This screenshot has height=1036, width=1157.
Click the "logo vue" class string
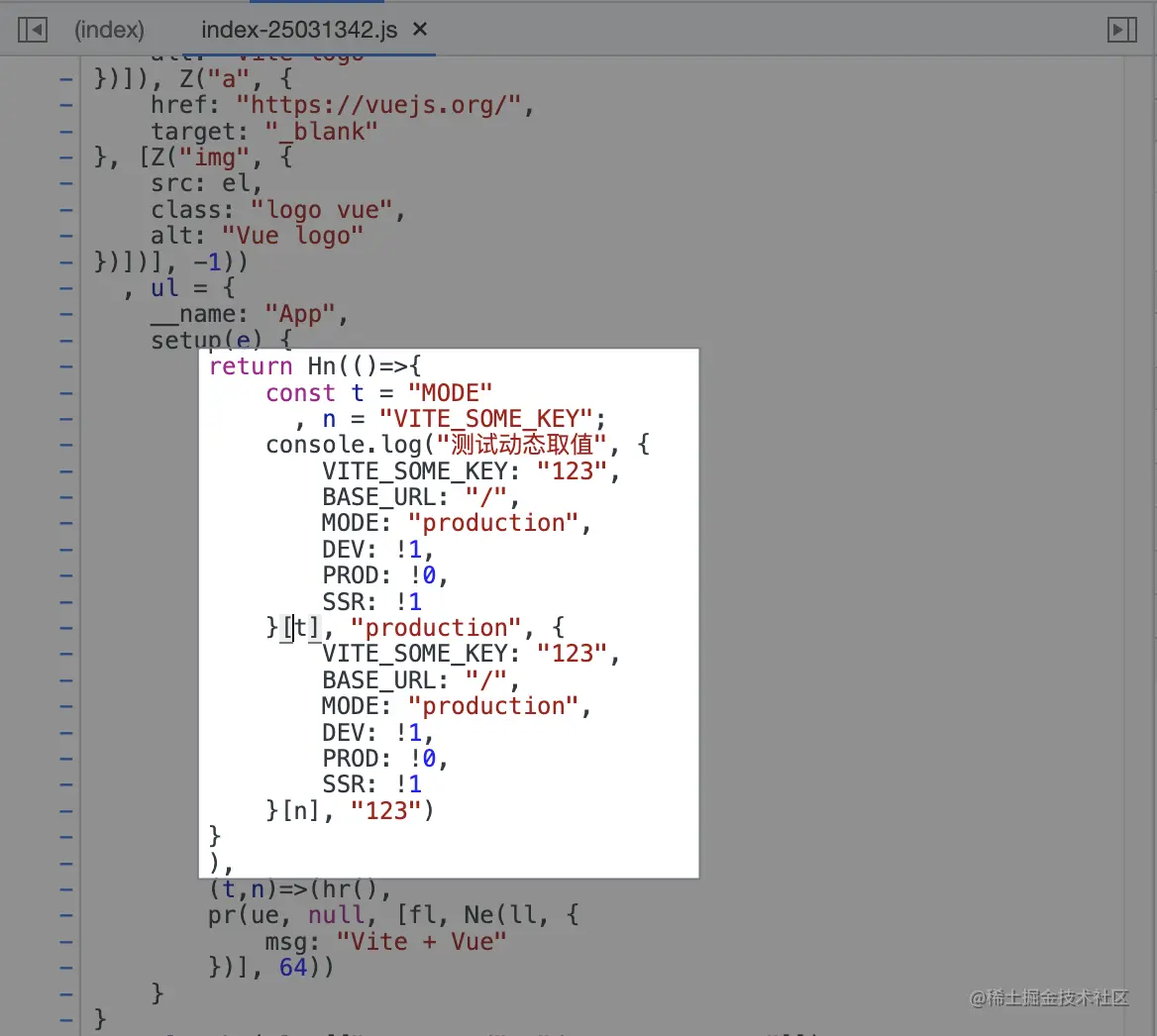(x=322, y=210)
